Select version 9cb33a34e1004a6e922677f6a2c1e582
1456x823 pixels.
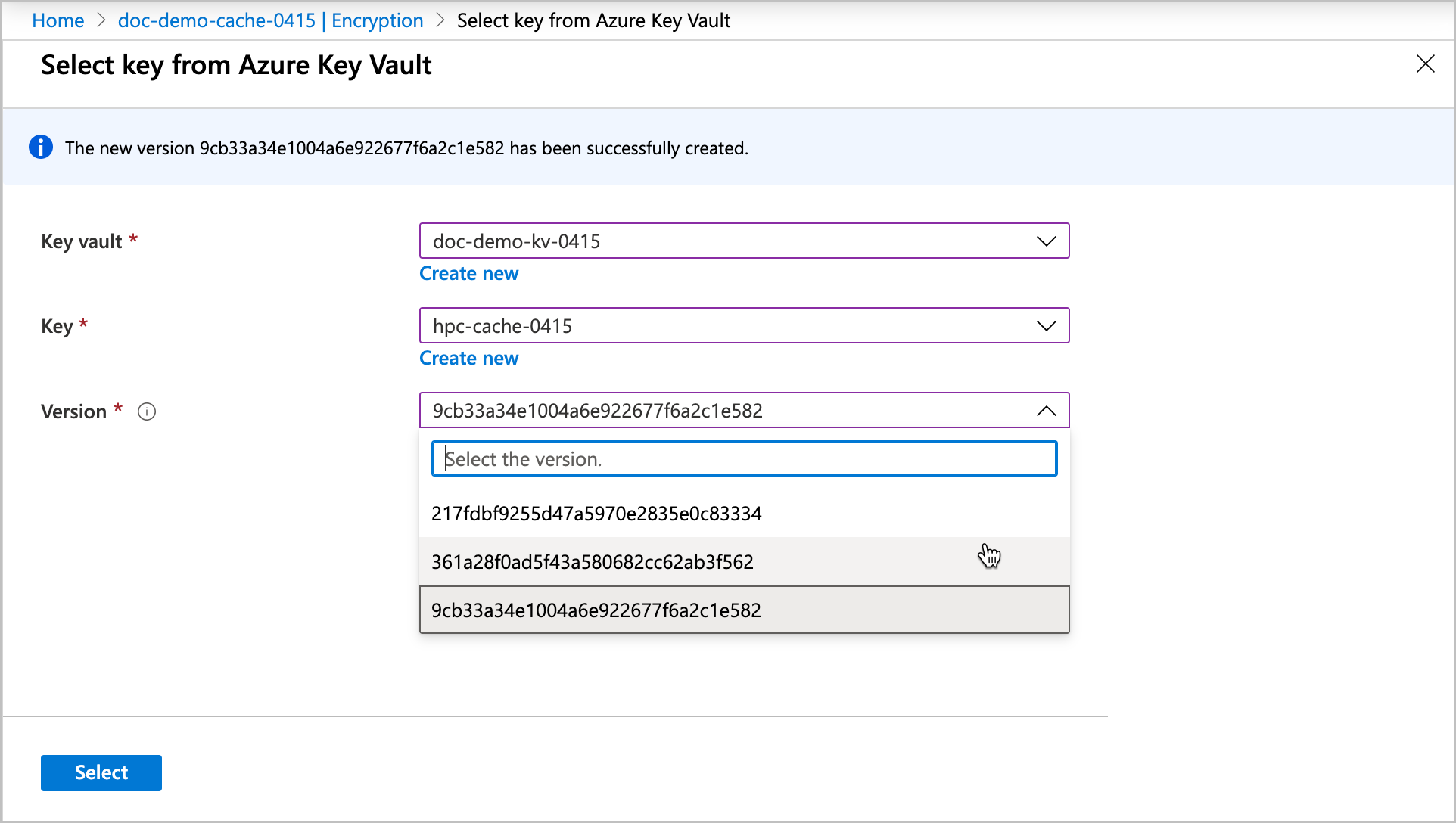(x=744, y=609)
